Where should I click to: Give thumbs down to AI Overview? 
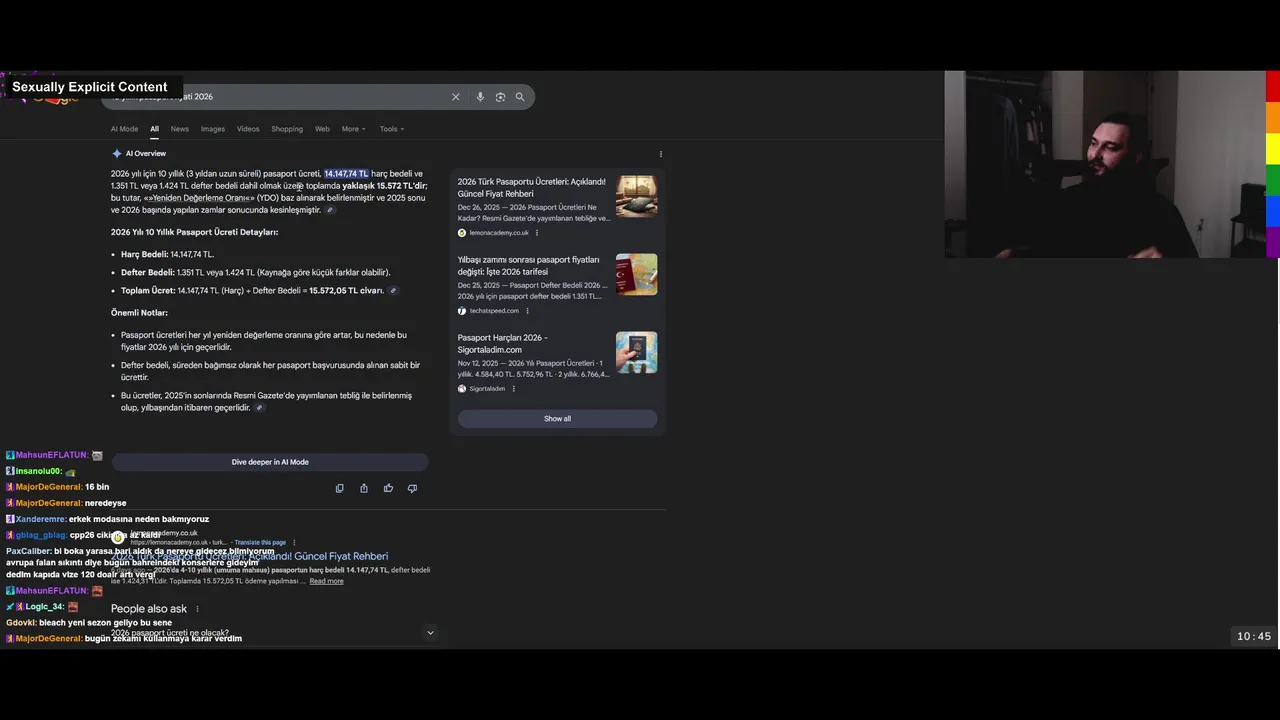click(x=412, y=488)
